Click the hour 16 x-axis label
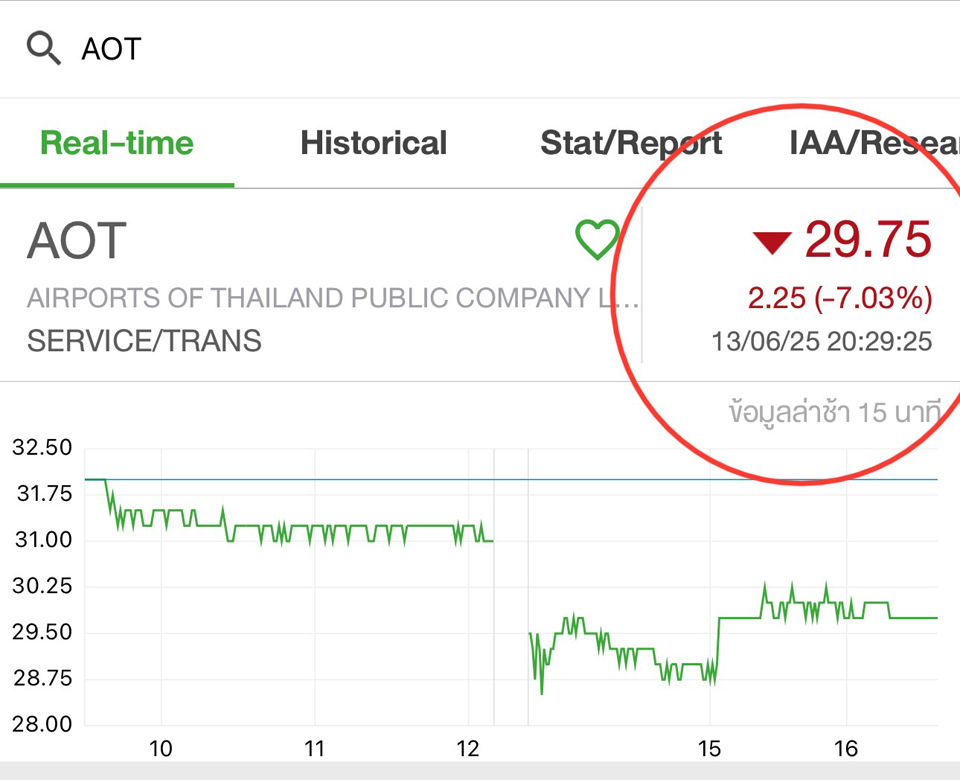The width and height of the screenshot is (960, 780). [x=846, y=749]
